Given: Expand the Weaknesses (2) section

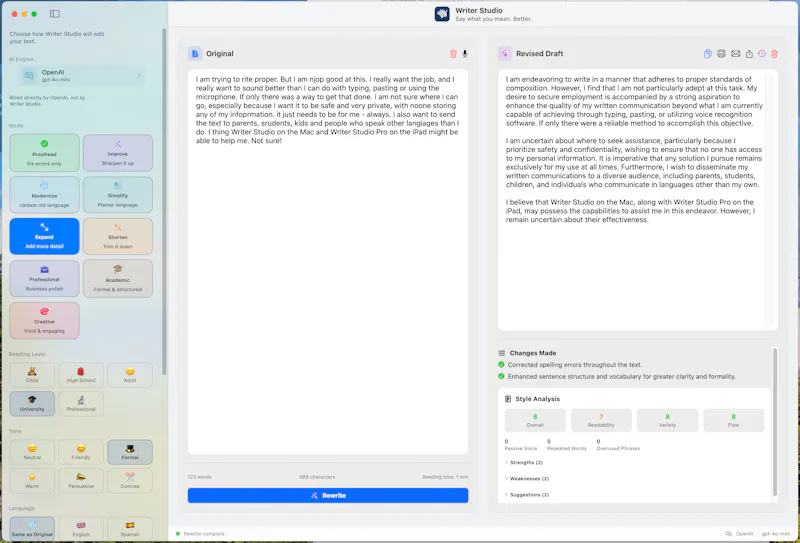Looking at the screenshot, I should (527, 479).
